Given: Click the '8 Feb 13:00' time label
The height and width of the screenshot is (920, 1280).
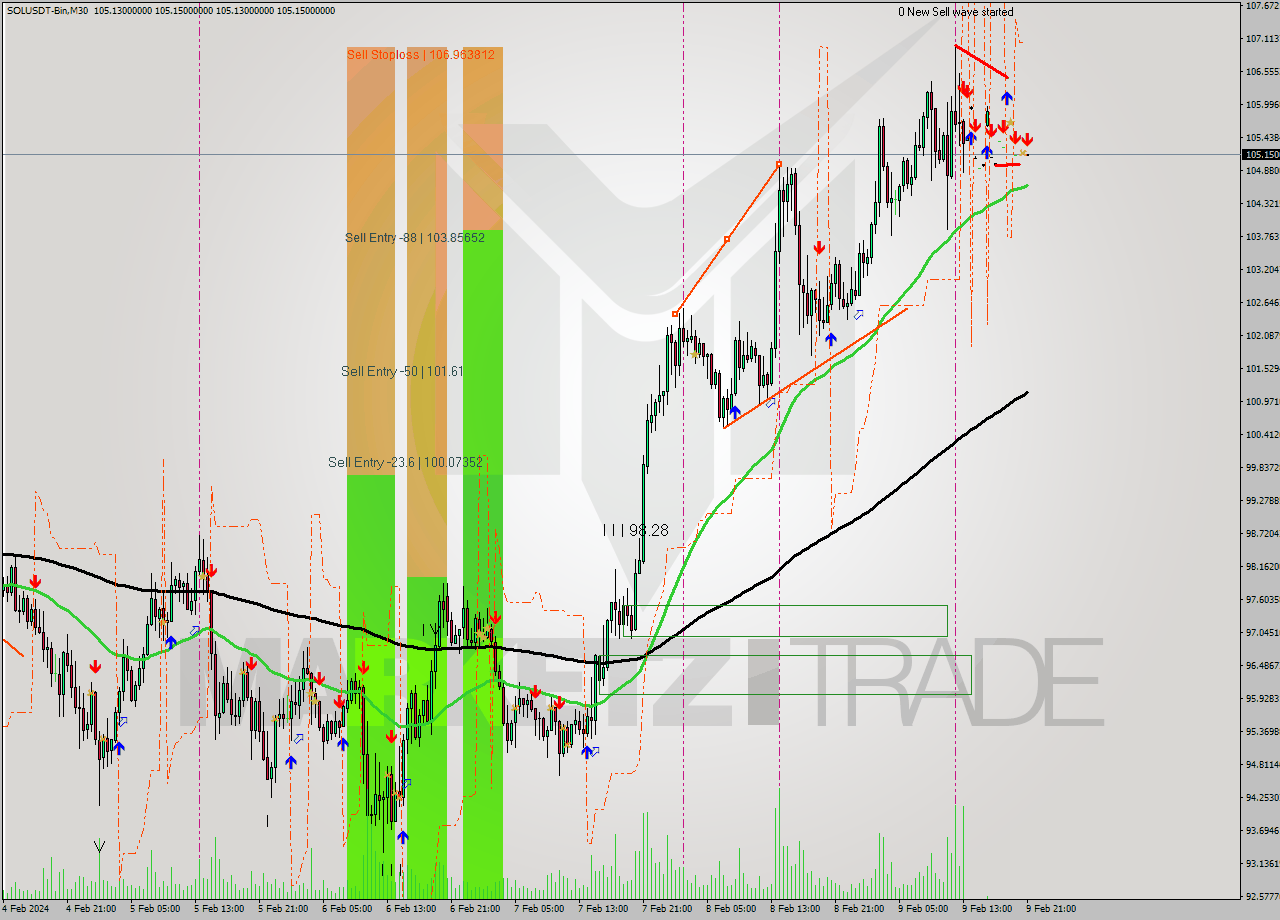Looking at the screenshot, I should point(795,909).
